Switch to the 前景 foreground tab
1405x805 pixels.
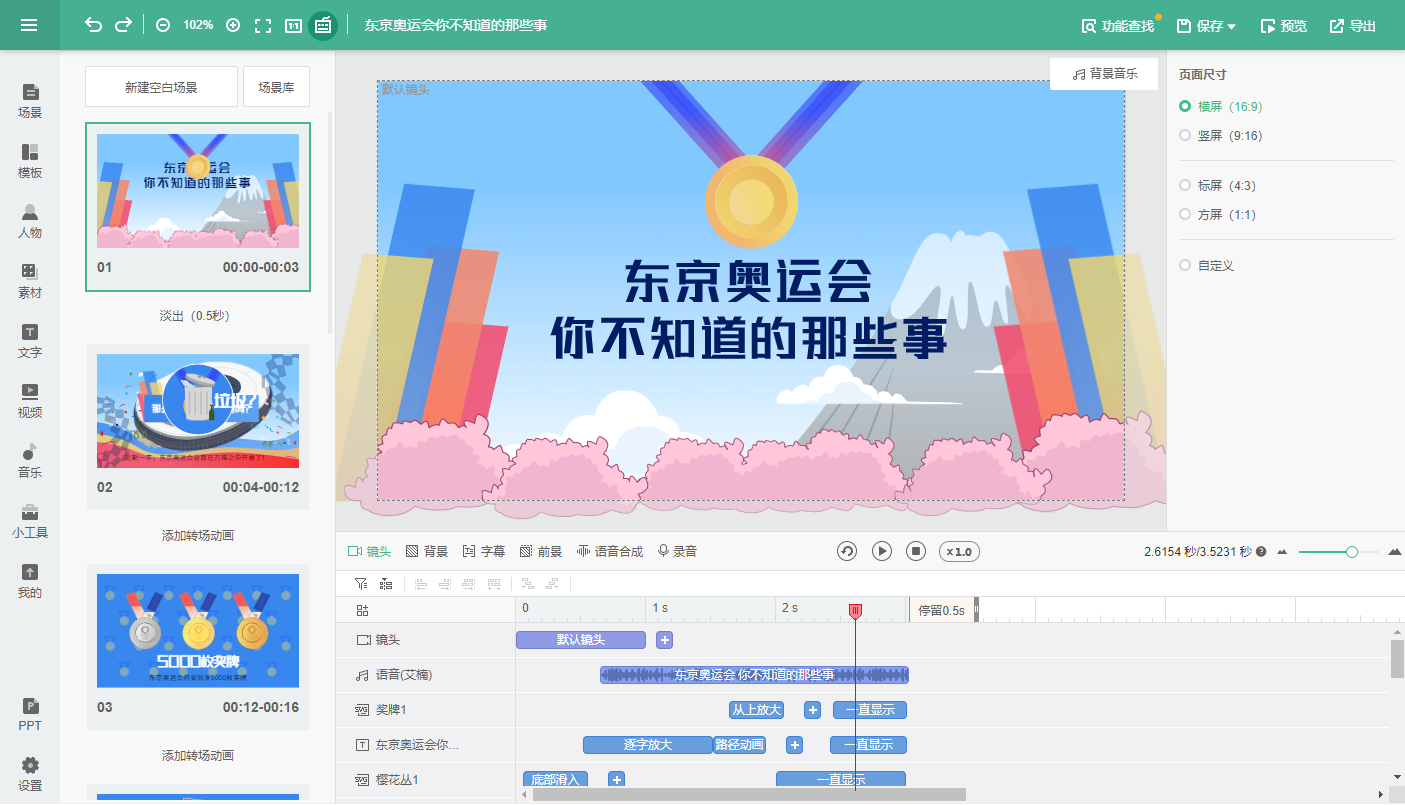(x=540, y=551)
